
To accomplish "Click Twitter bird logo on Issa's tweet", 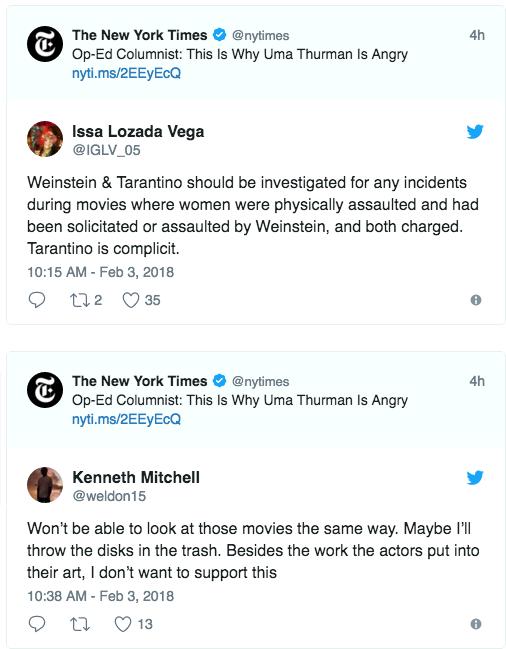I will (x=475, y=132).
